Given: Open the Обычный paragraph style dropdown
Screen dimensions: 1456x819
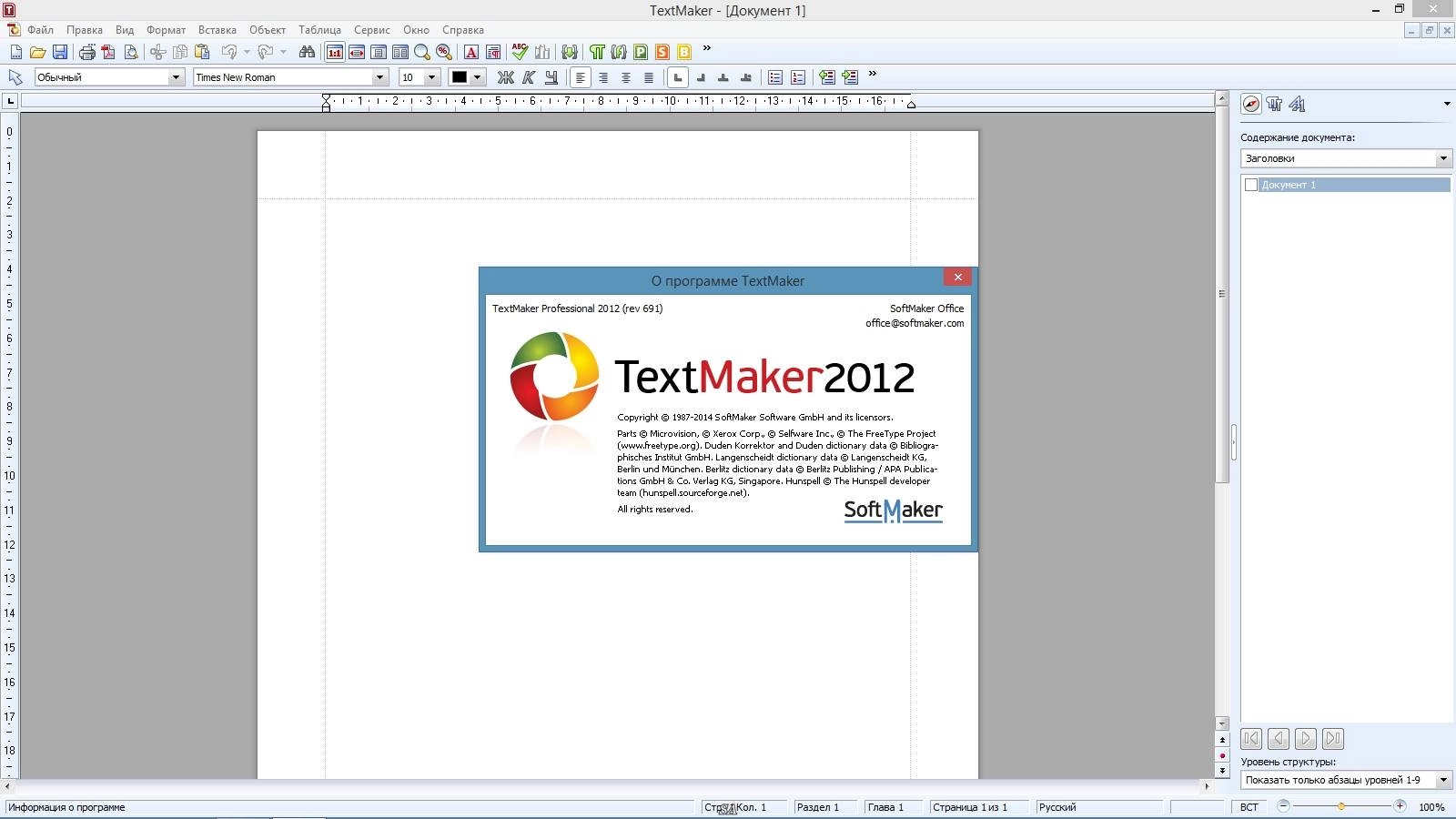Looking at the screenshot, I should click(x=176, y=77).
